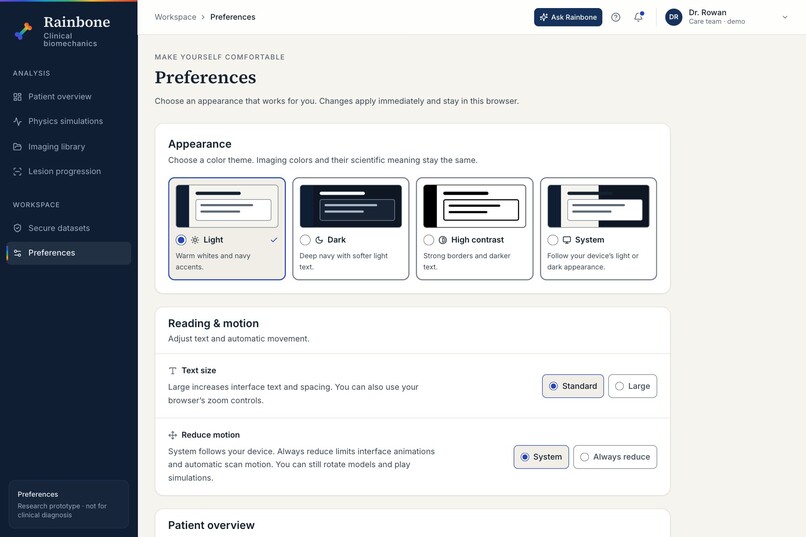Click the Reading & motion heading
The width and height of the screenshot is (806, 537).
[213, 323]
